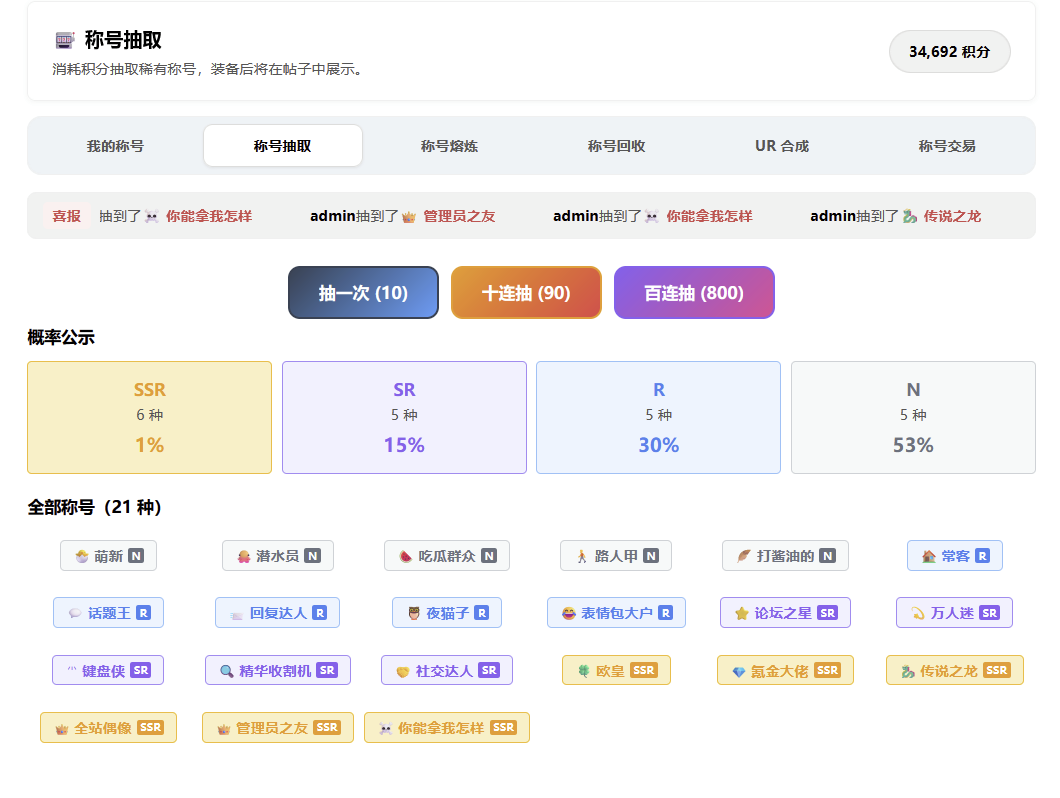Click the 表情包大户 R title badge
The width and height of the screenshot is (1060, 798).
pos(617,613)
